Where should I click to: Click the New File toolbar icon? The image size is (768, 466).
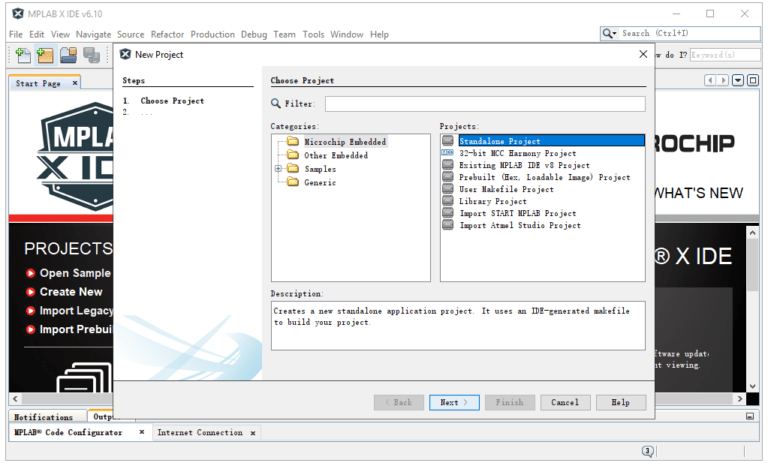click(21, 55)
